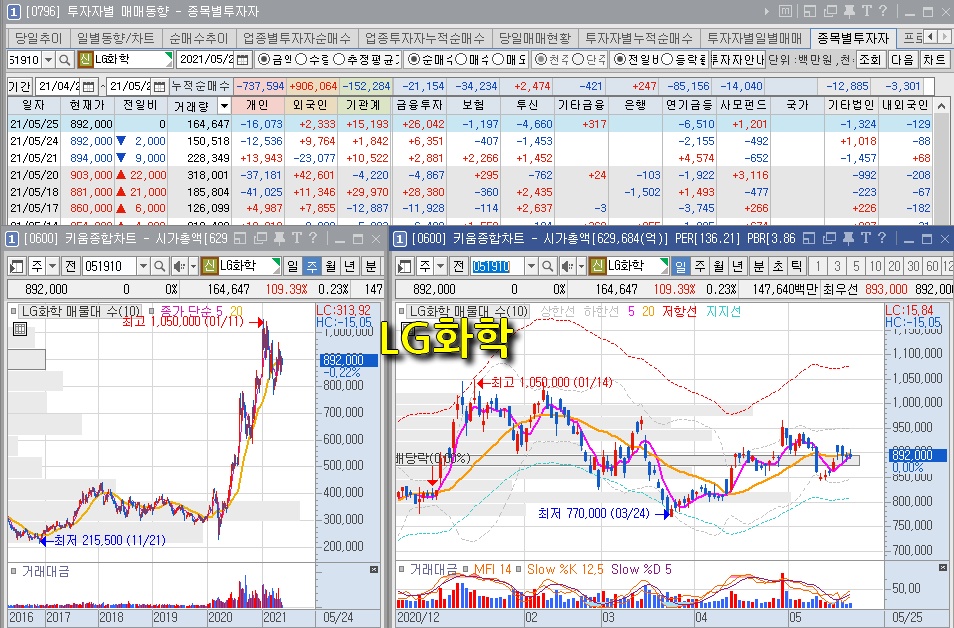The height and width of the screenshot is (628, 954).
Task: Expand the speaker dropdown arrow in daily chart
Action: click(582, 266)
